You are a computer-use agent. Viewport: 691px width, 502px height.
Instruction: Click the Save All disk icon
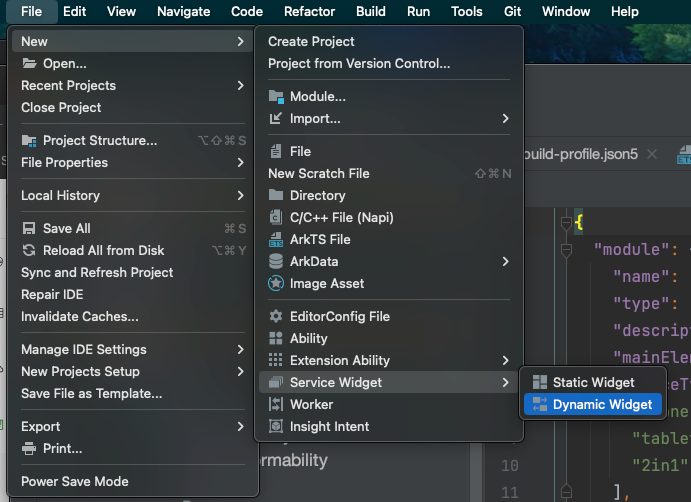click(29, 228)
